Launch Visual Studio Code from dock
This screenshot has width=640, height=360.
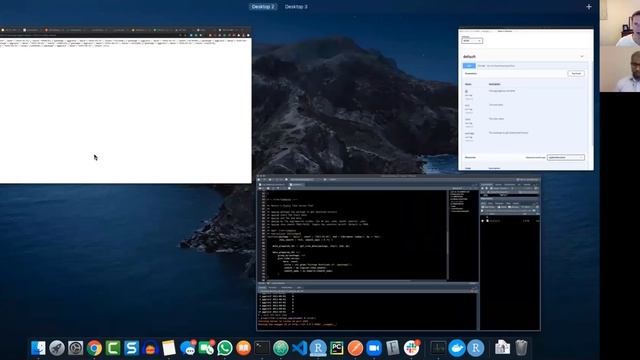(x=300, y=348)
